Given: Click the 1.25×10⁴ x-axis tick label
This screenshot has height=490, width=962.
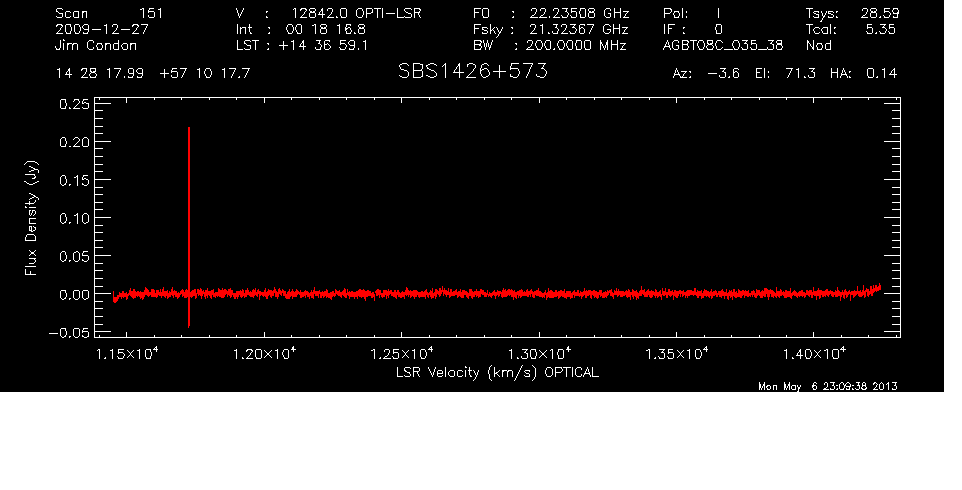Looking at the screenshot, I should (402, 354).
